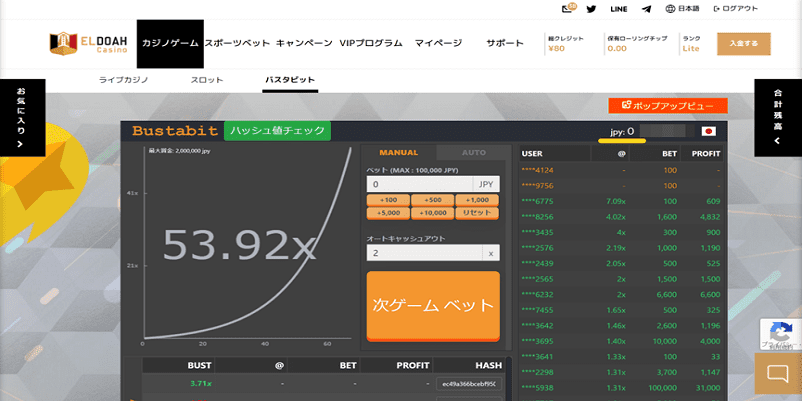
Task: Add +10,000 to the bet
Action: pos(433,213)
